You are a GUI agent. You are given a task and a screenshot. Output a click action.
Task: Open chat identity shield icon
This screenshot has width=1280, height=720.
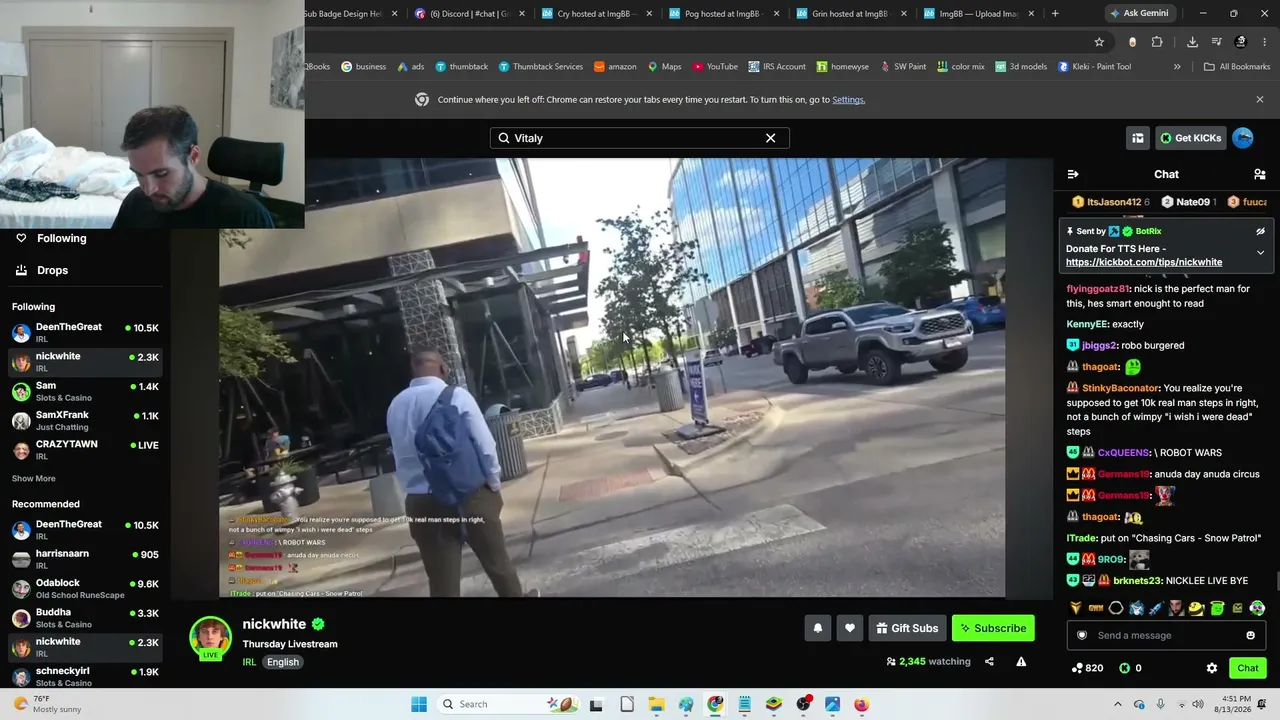[1081, 635]
